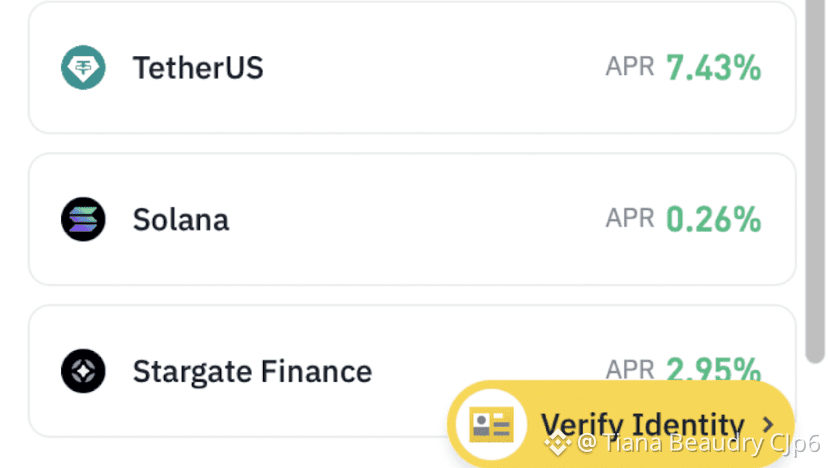Click the APR label beside TetherUS

click(x=630, y=68)
